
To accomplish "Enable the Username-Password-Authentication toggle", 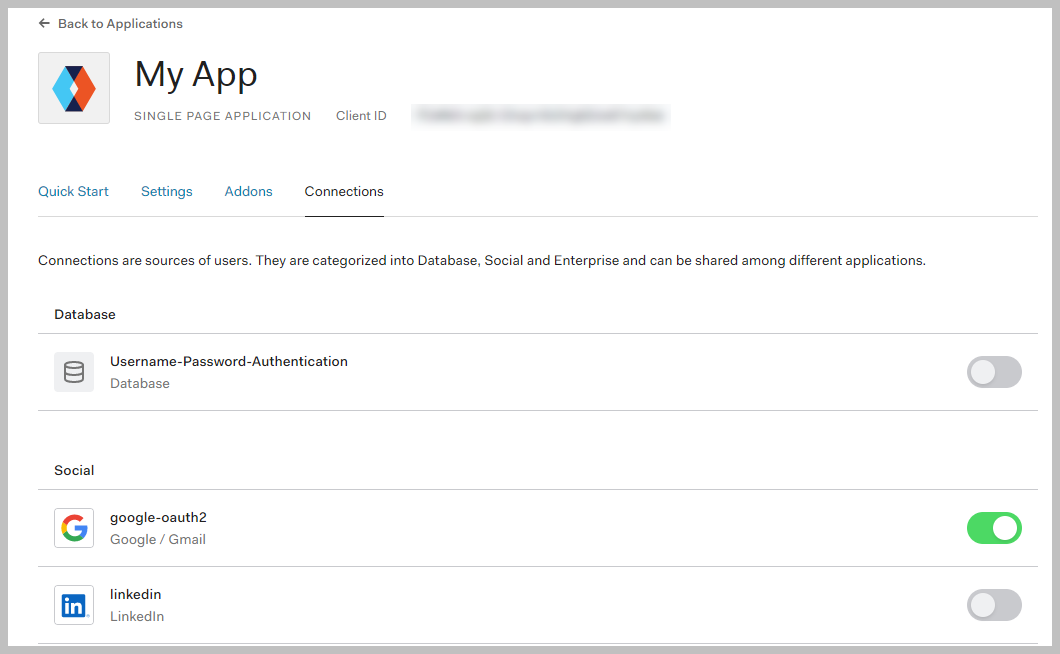I will pos(994,372).
